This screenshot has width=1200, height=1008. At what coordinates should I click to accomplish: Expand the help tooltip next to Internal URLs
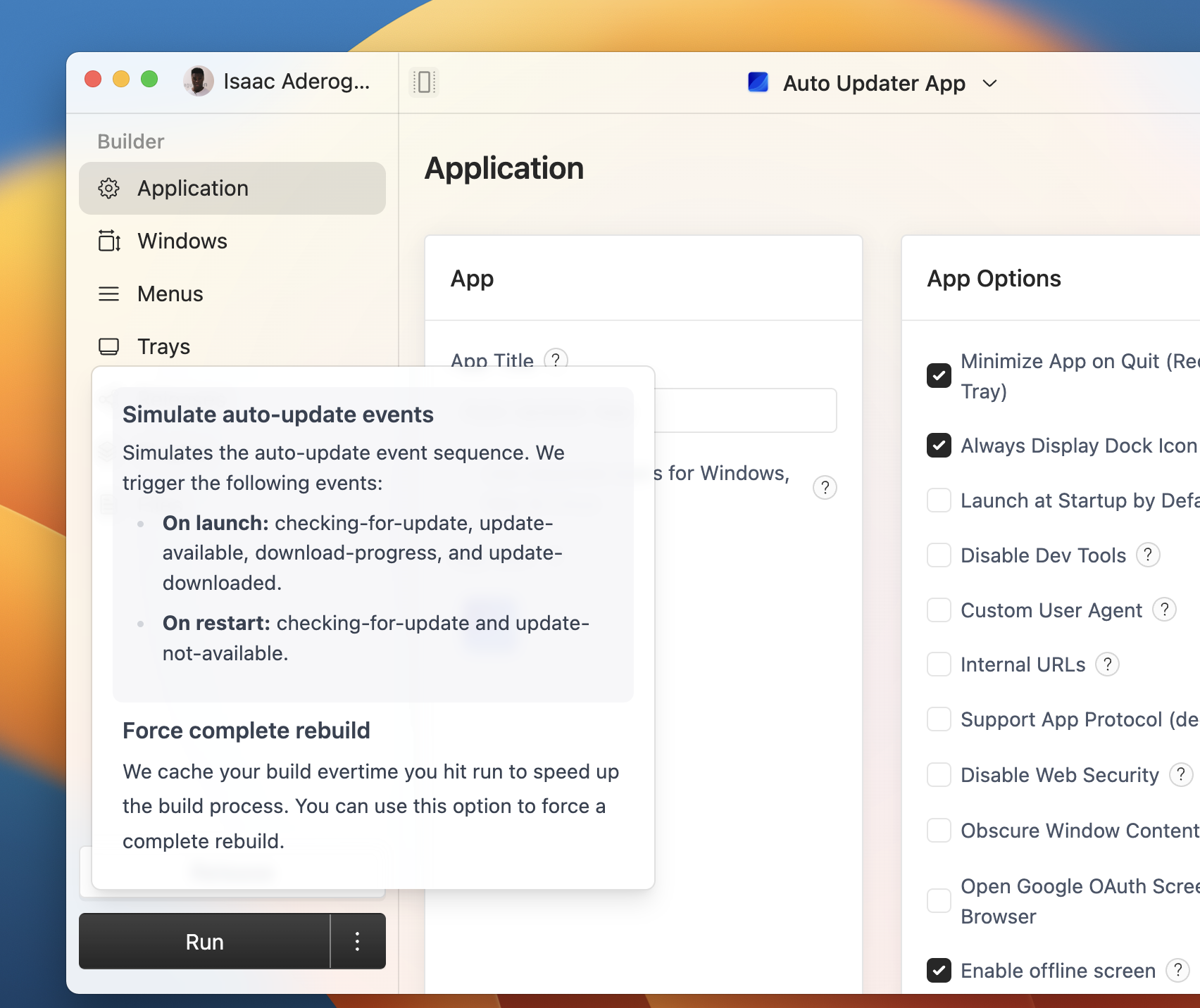1107,664
